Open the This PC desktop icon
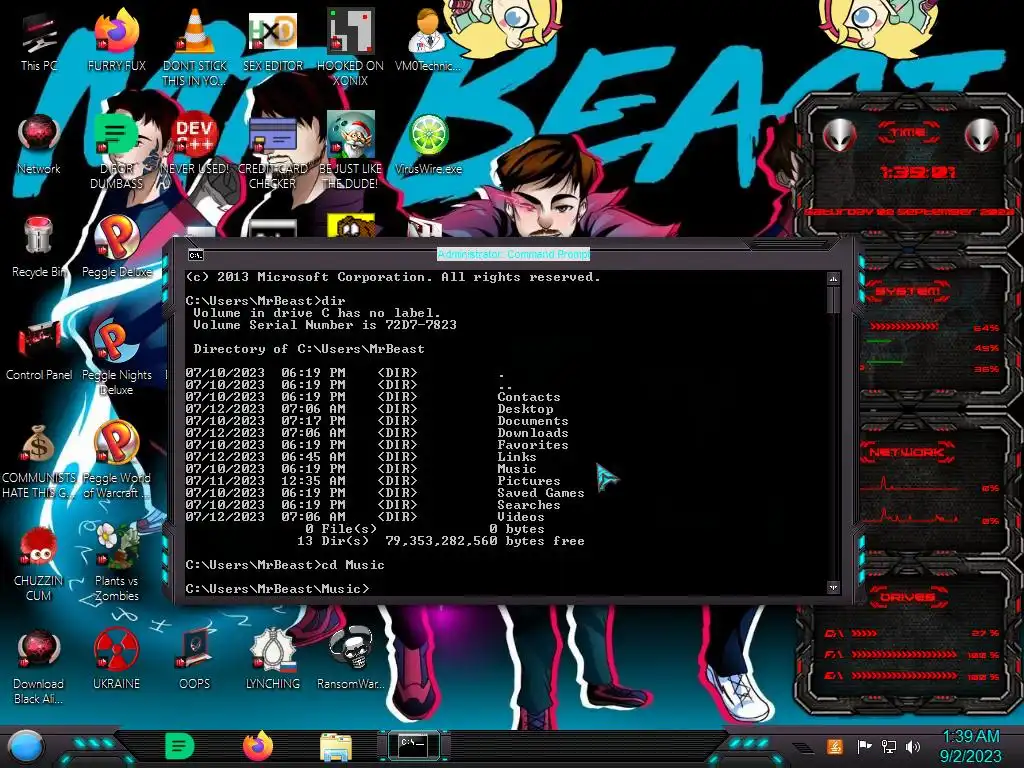This screenshot has height=768, width=1024. pyautogui.click(x=39, y=40)
